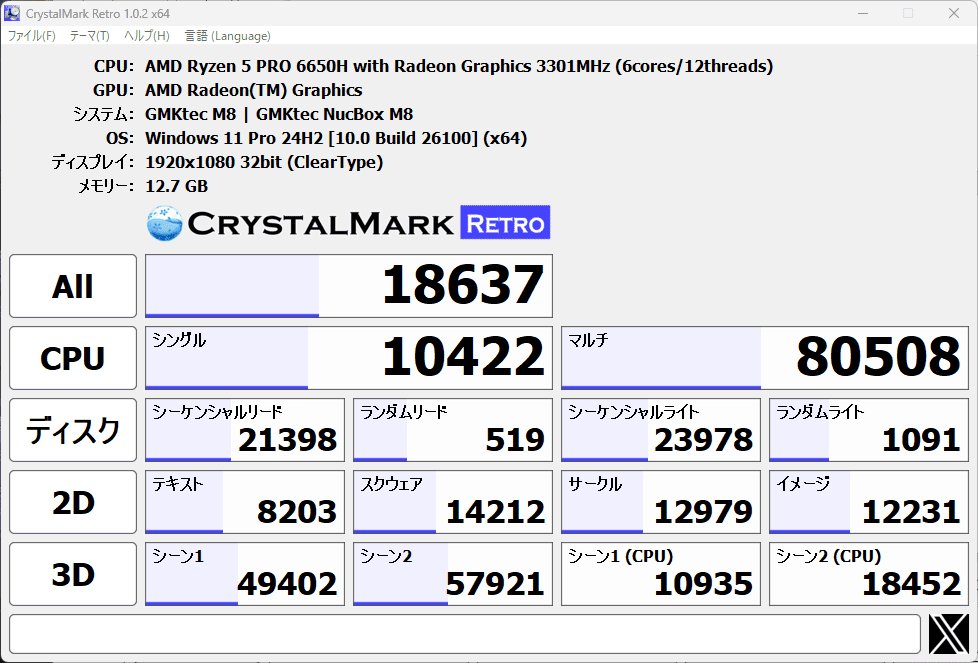Image resolution: width=978 pixels, height=663 pixels.
Task: Launch the 3D benchmark button
Action: [73, 574]
